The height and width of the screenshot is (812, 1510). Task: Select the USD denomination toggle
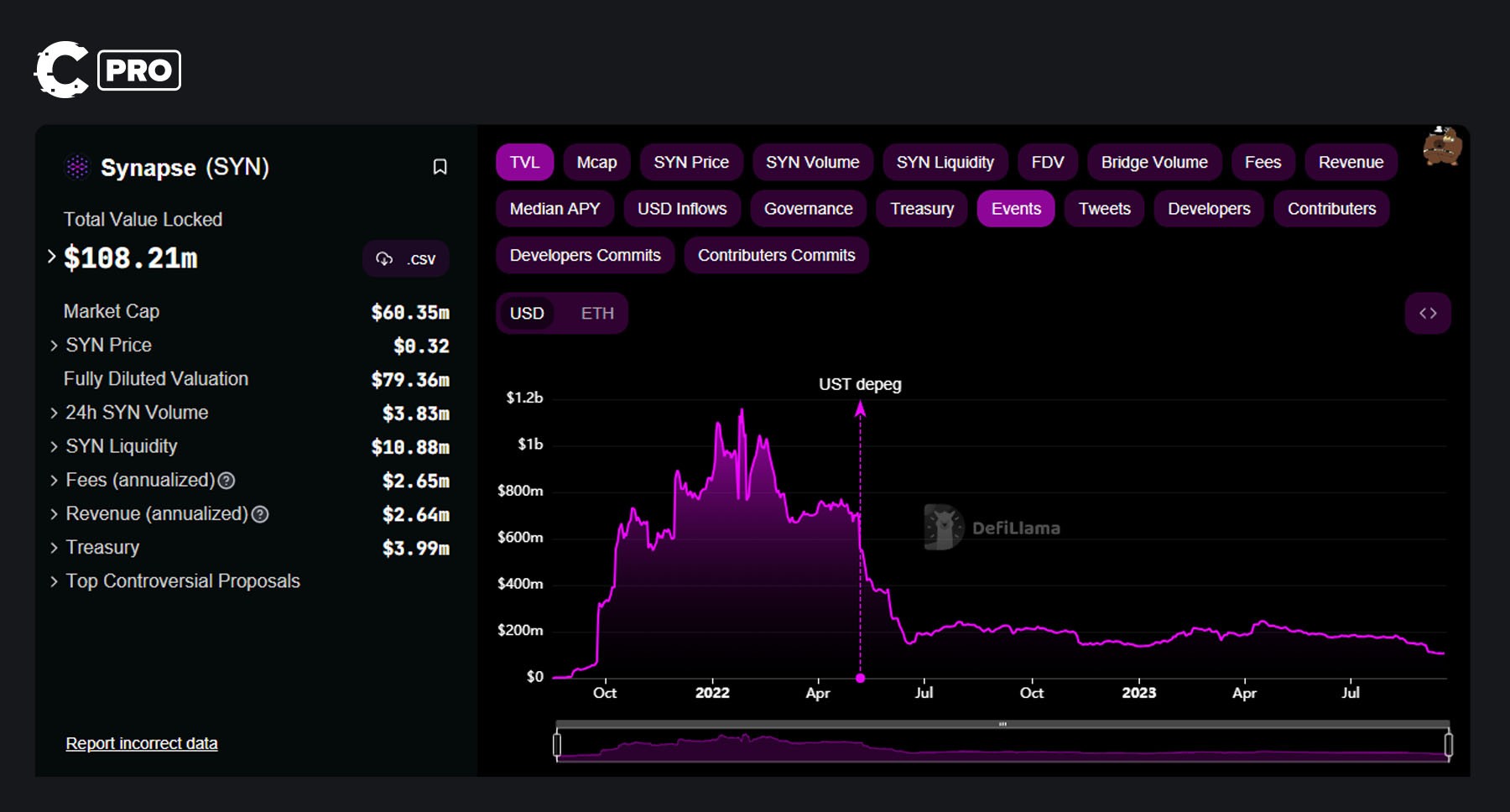[x=527, y=313]
